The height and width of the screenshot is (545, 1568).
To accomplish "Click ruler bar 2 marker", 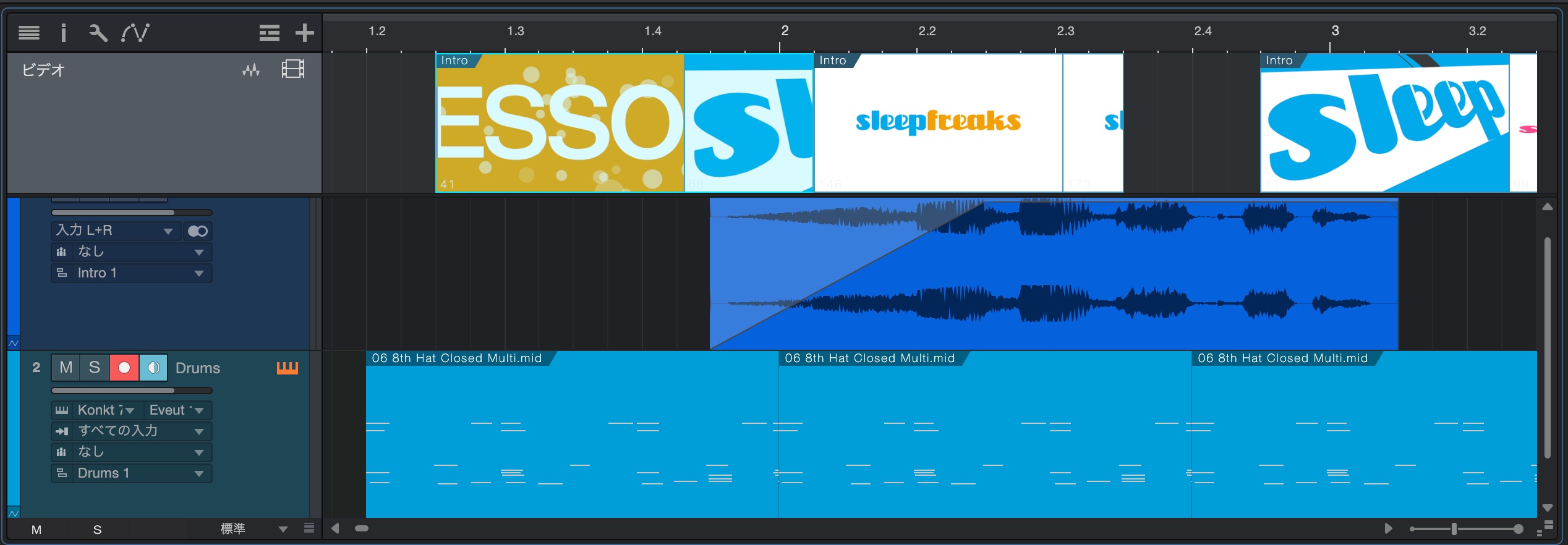I will click(785, 31).
